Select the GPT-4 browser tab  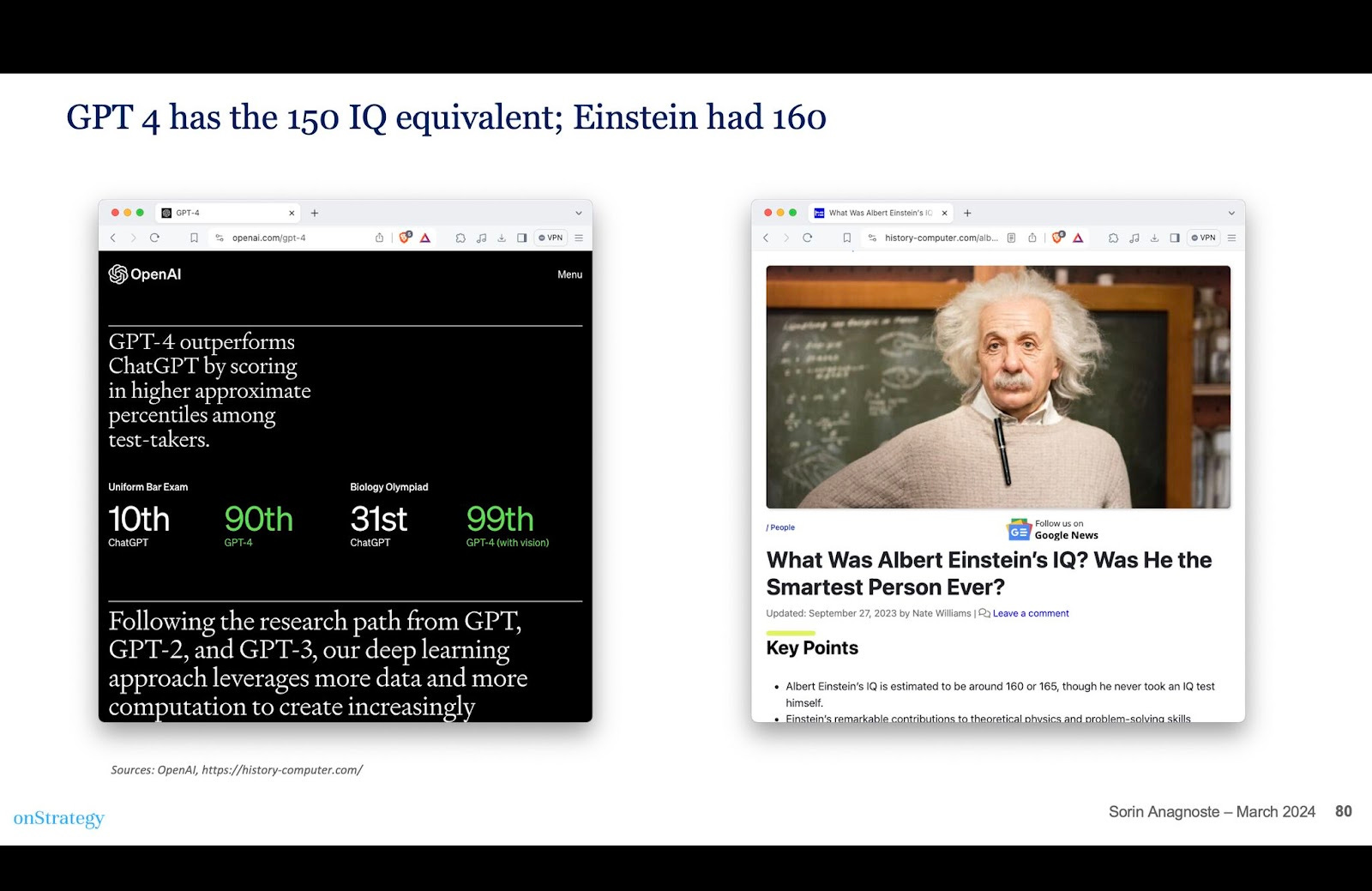pyautogui.click(x=228, y=213)
